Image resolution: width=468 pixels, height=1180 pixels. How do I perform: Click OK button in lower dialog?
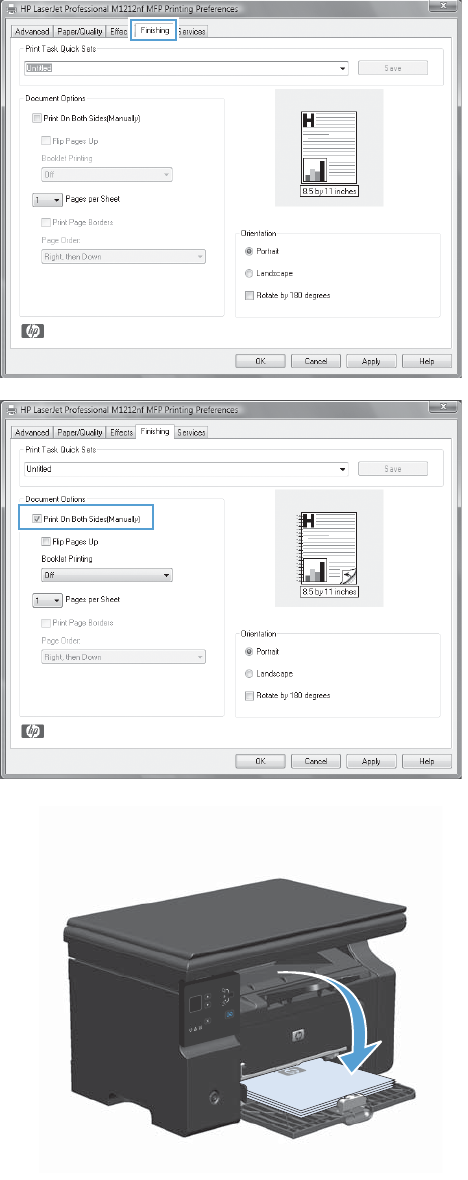260,762
